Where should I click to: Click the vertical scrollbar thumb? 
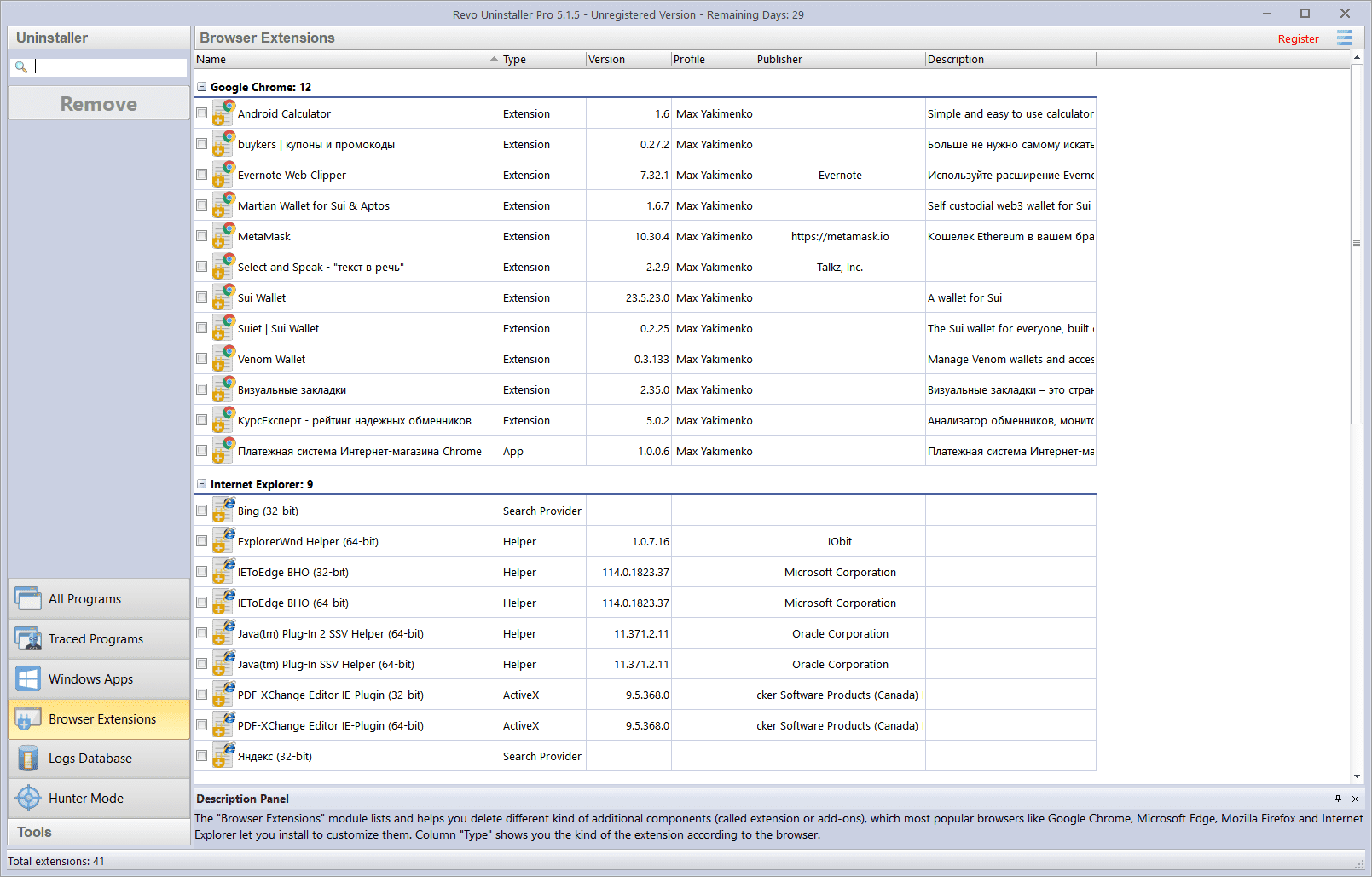1357,244
